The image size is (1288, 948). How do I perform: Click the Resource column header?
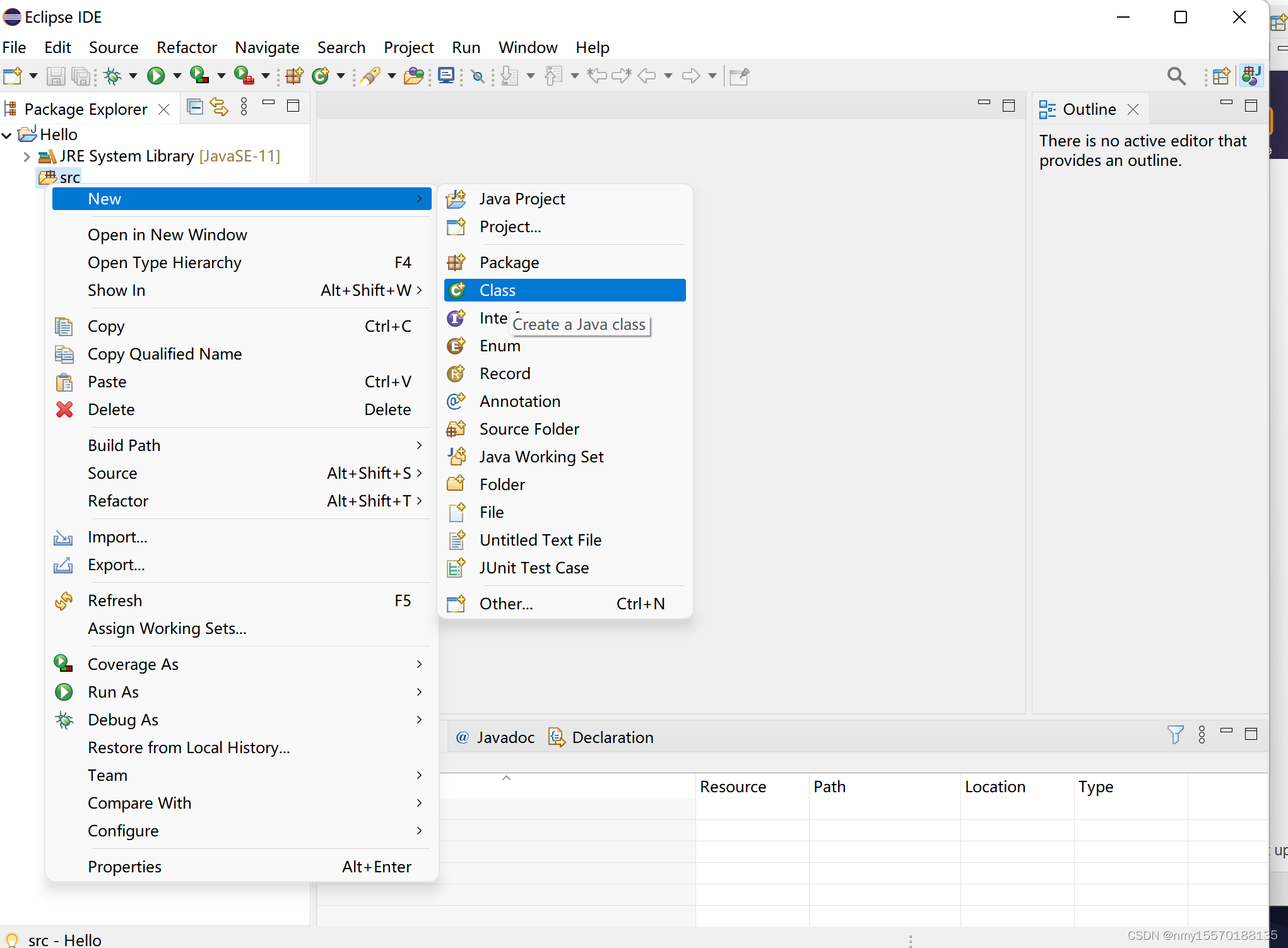(733, 787)
